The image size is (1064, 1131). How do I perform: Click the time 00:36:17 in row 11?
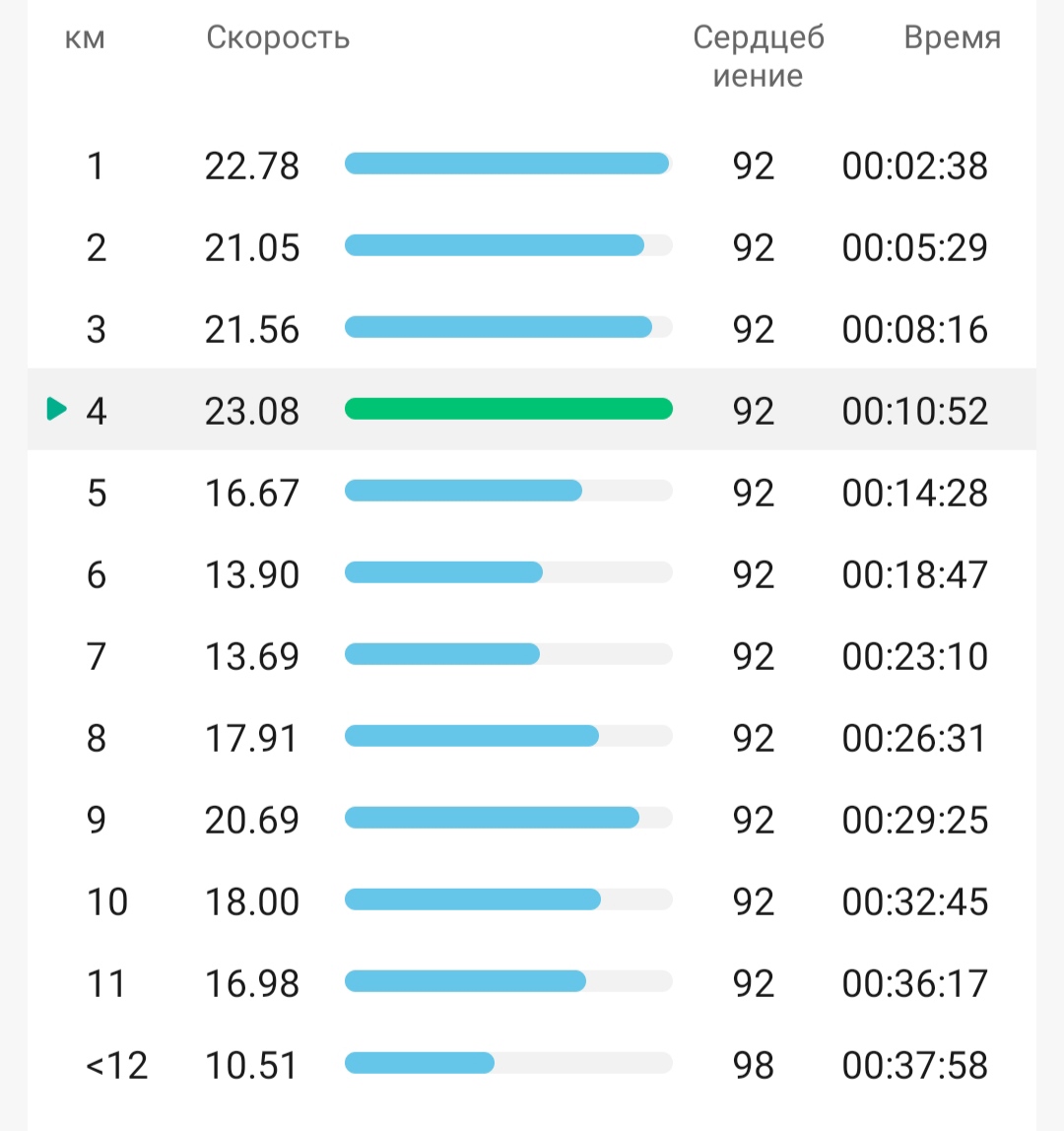914,984
